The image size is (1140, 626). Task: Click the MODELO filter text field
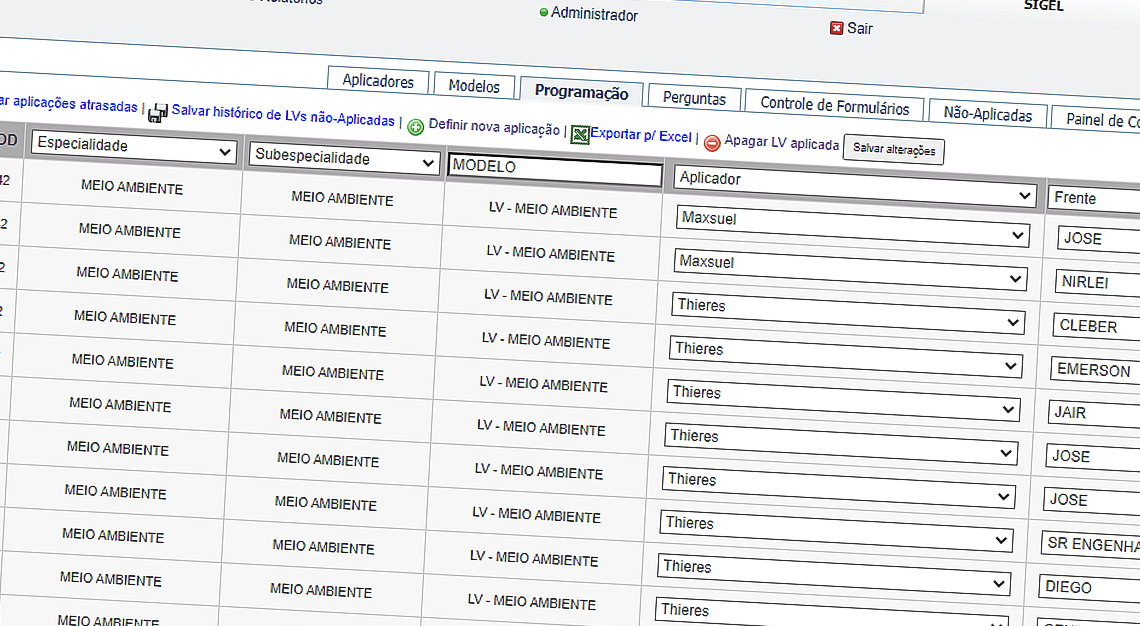[555, 171]
